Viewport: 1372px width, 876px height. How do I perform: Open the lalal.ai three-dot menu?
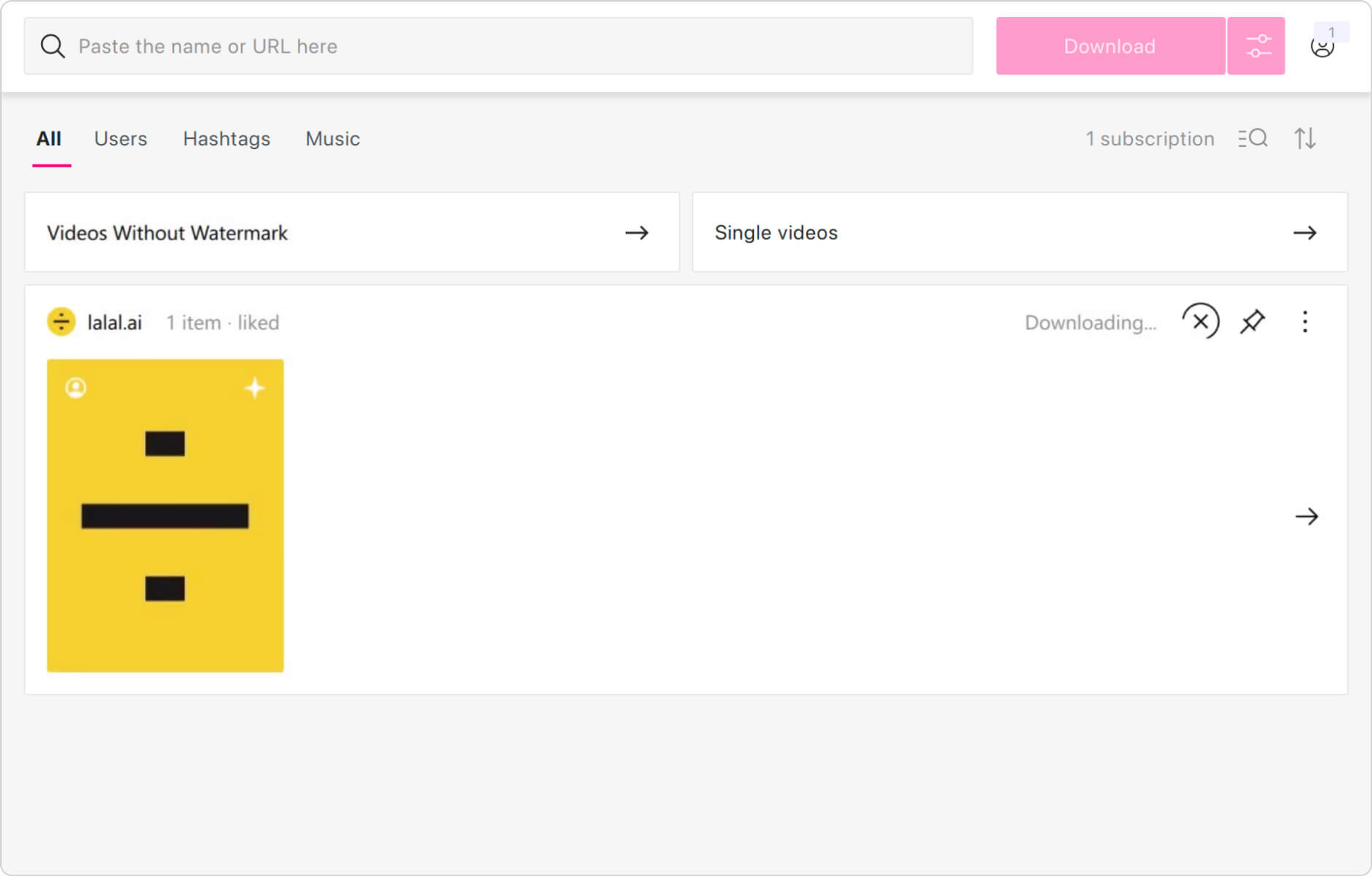pyautogui.click(x=1304, y=322)
